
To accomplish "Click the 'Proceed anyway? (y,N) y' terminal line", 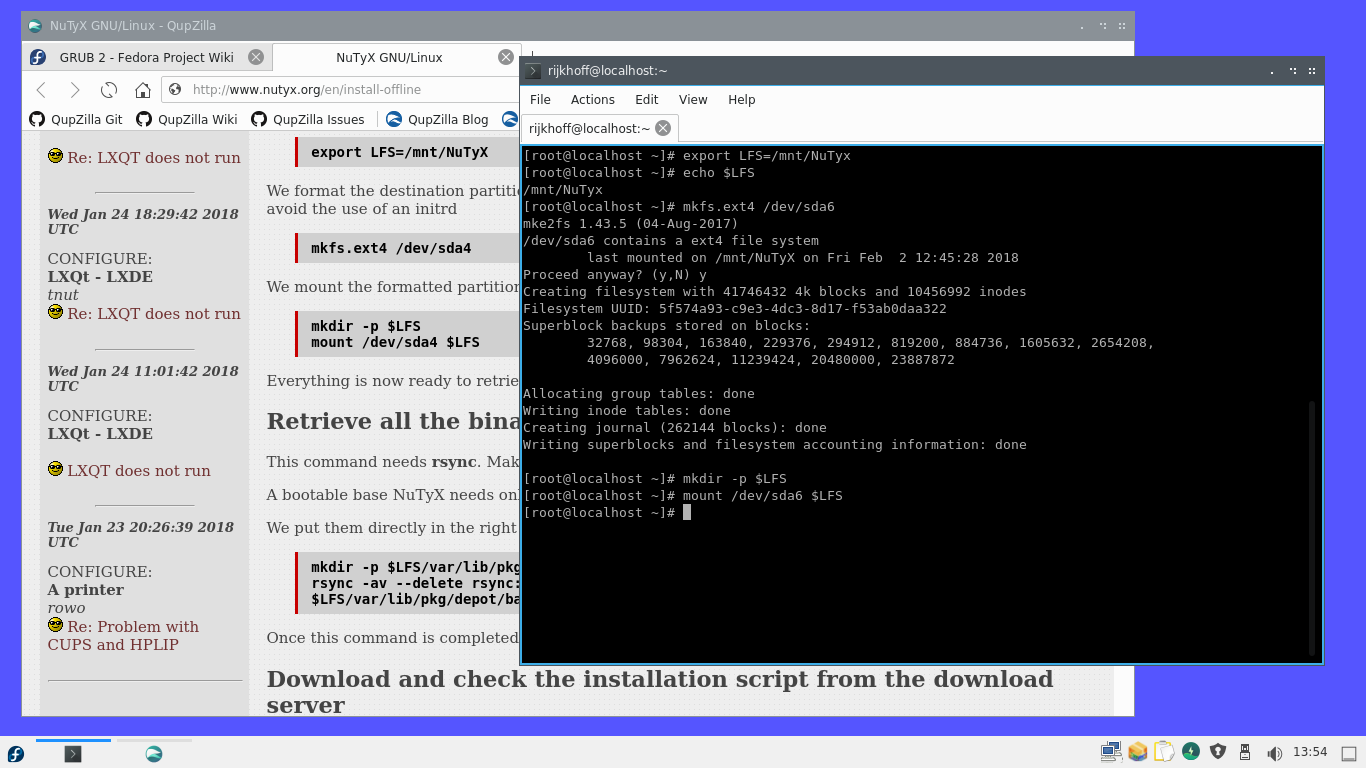I will [x=615, y=274].
